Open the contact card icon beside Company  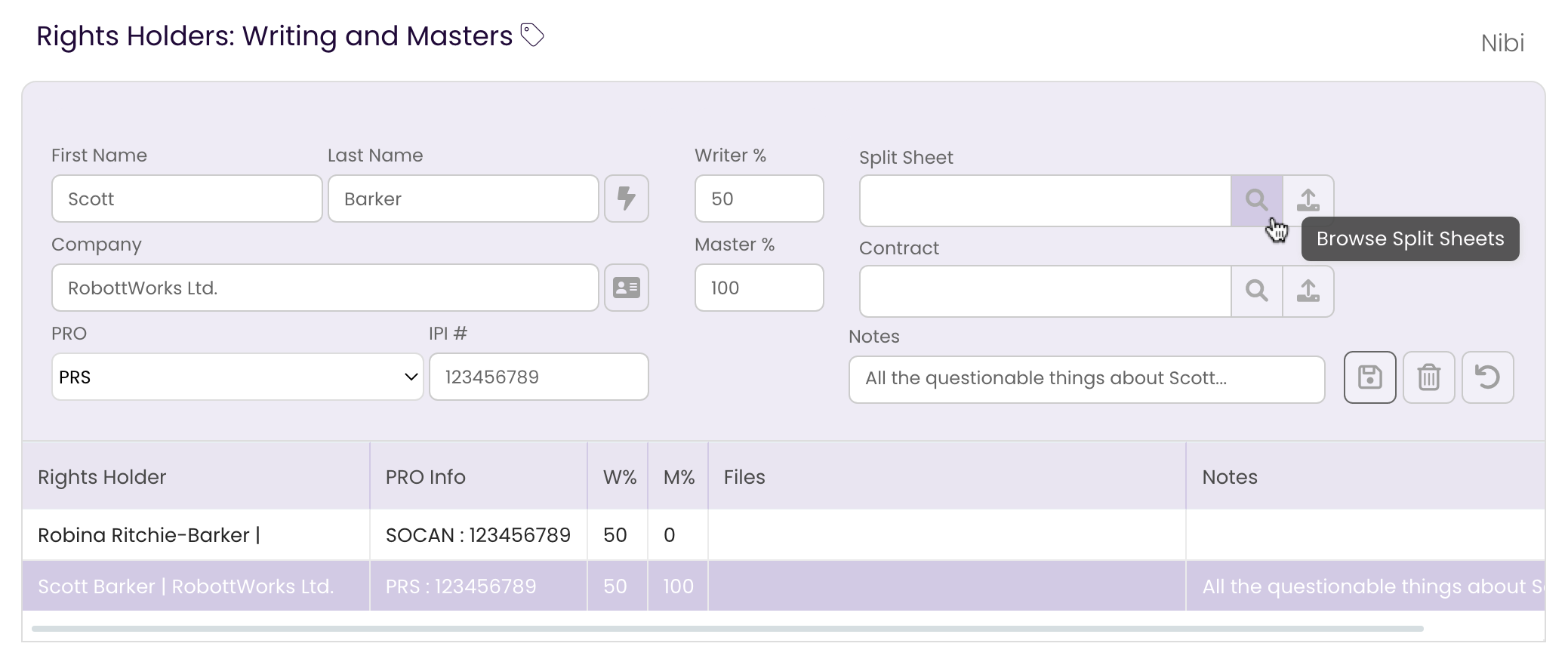[627, 288]
